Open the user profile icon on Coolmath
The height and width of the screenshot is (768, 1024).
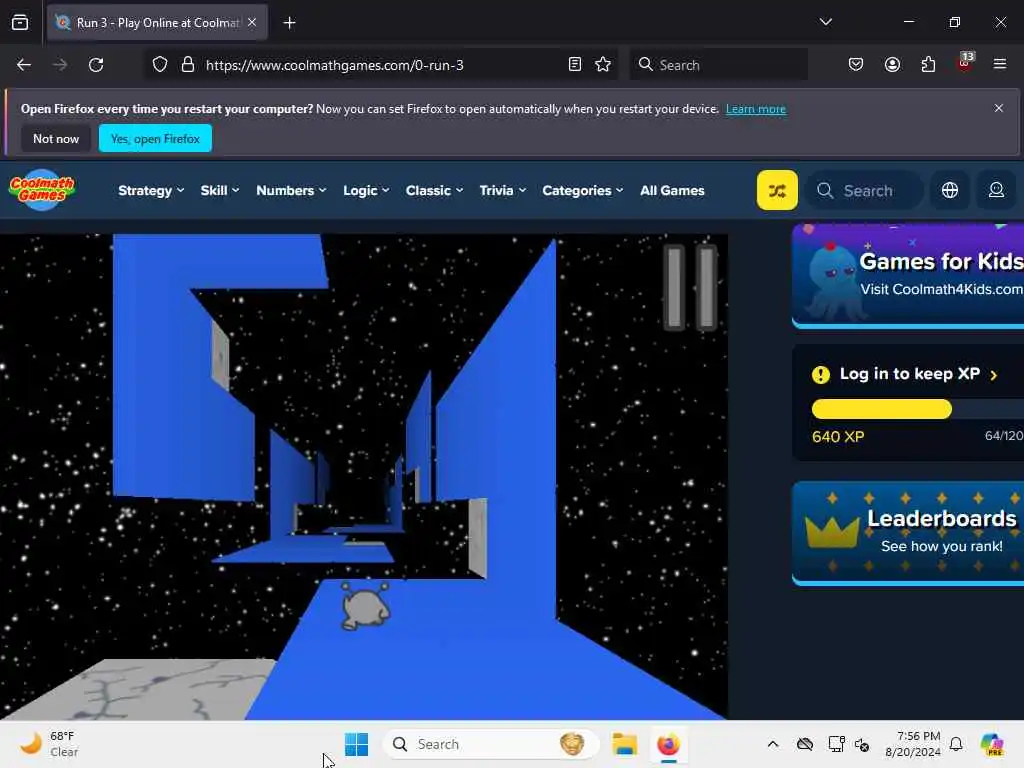[996, 190]
